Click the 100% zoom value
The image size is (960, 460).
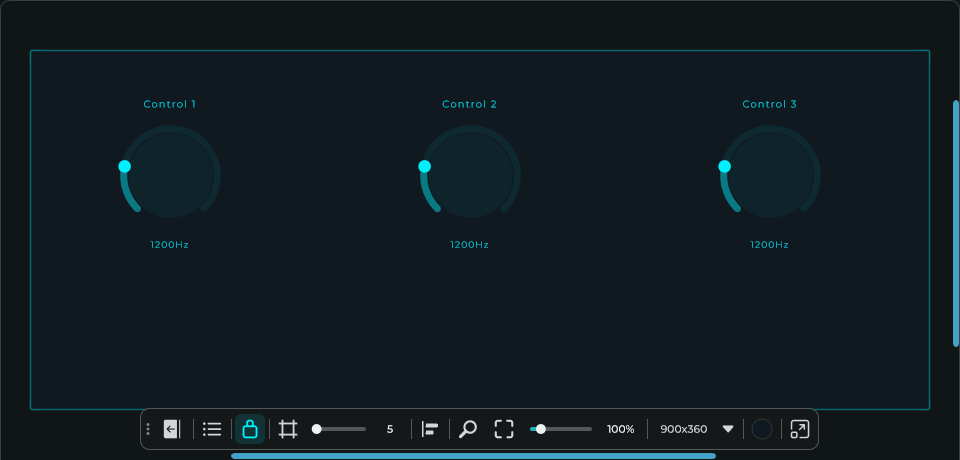621,429
